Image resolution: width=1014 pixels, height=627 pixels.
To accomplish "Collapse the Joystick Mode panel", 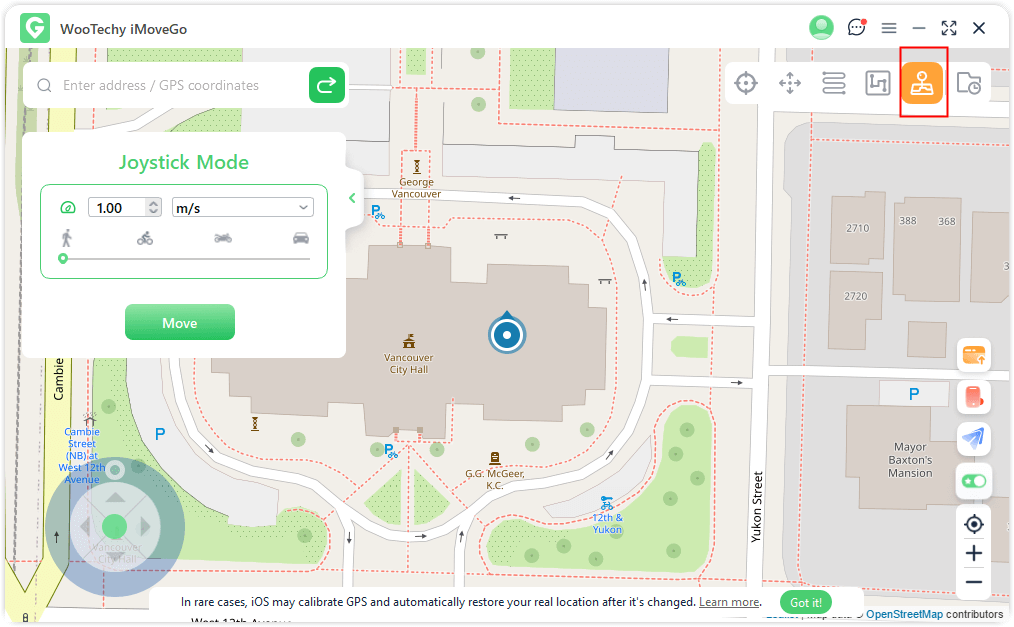I will click(x=352, y=198).
